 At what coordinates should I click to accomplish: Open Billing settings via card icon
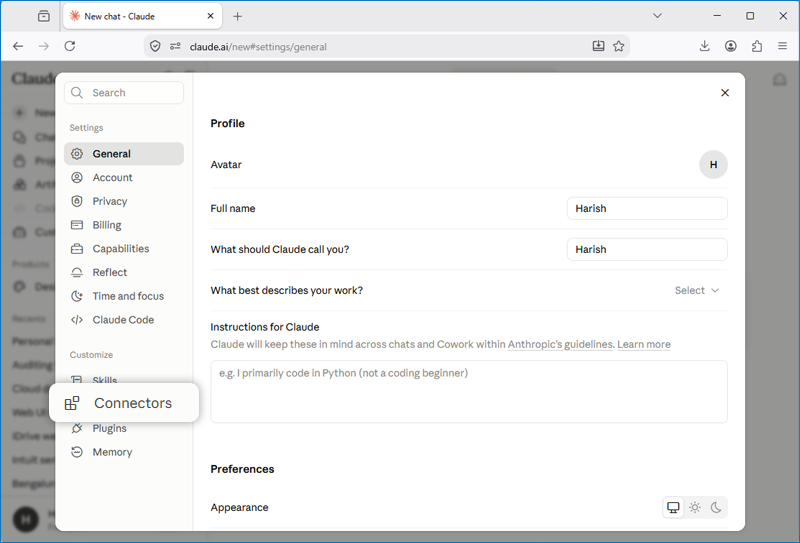coord(77,225)
